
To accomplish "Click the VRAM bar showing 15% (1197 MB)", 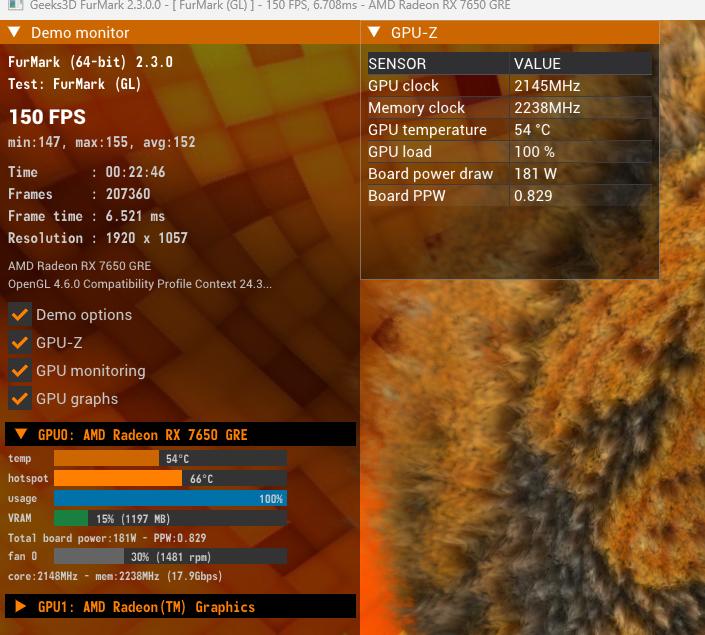I will (x=170, y=518).
